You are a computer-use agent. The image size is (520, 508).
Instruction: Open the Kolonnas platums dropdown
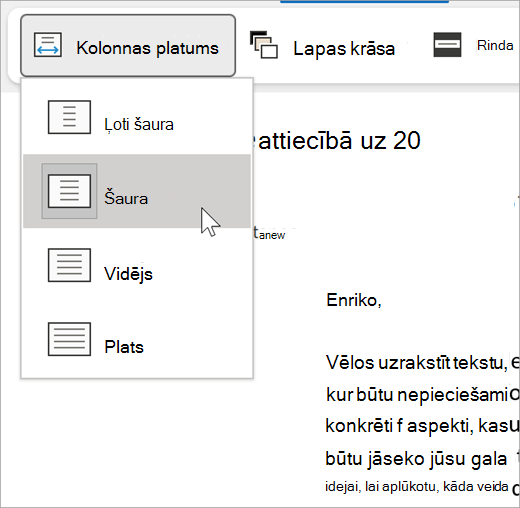tap(128, 46)
